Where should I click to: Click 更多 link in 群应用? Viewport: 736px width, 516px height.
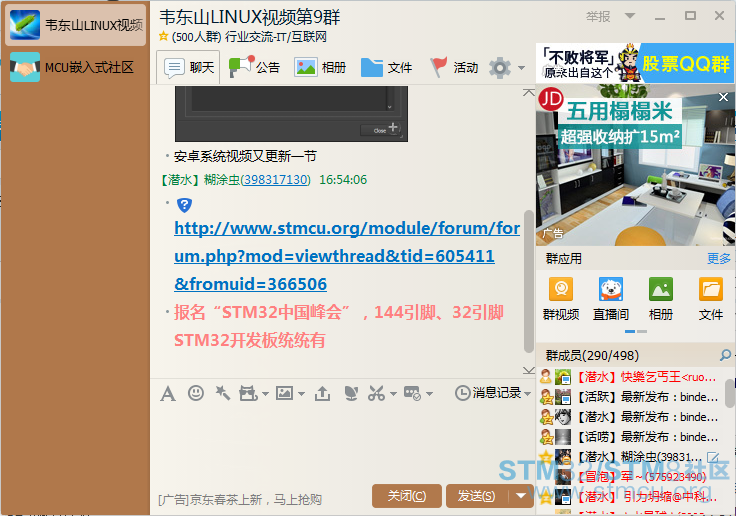(719, 258)
